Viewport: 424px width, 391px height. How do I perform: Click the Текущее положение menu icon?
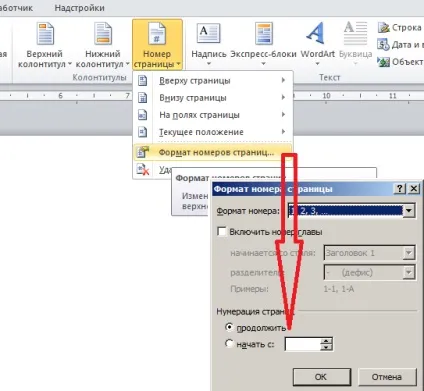[143, 132]
